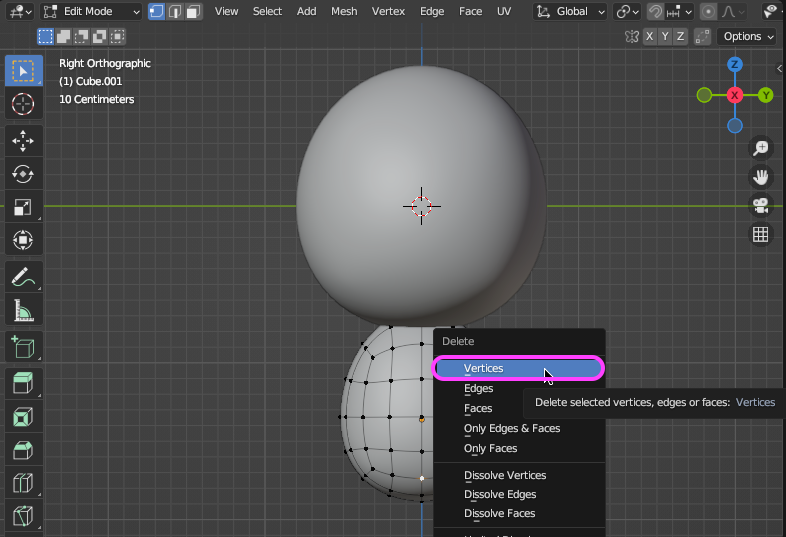Open the Global transform orientation dropdown
786x537 pixels.
click(x=570, y=12)
